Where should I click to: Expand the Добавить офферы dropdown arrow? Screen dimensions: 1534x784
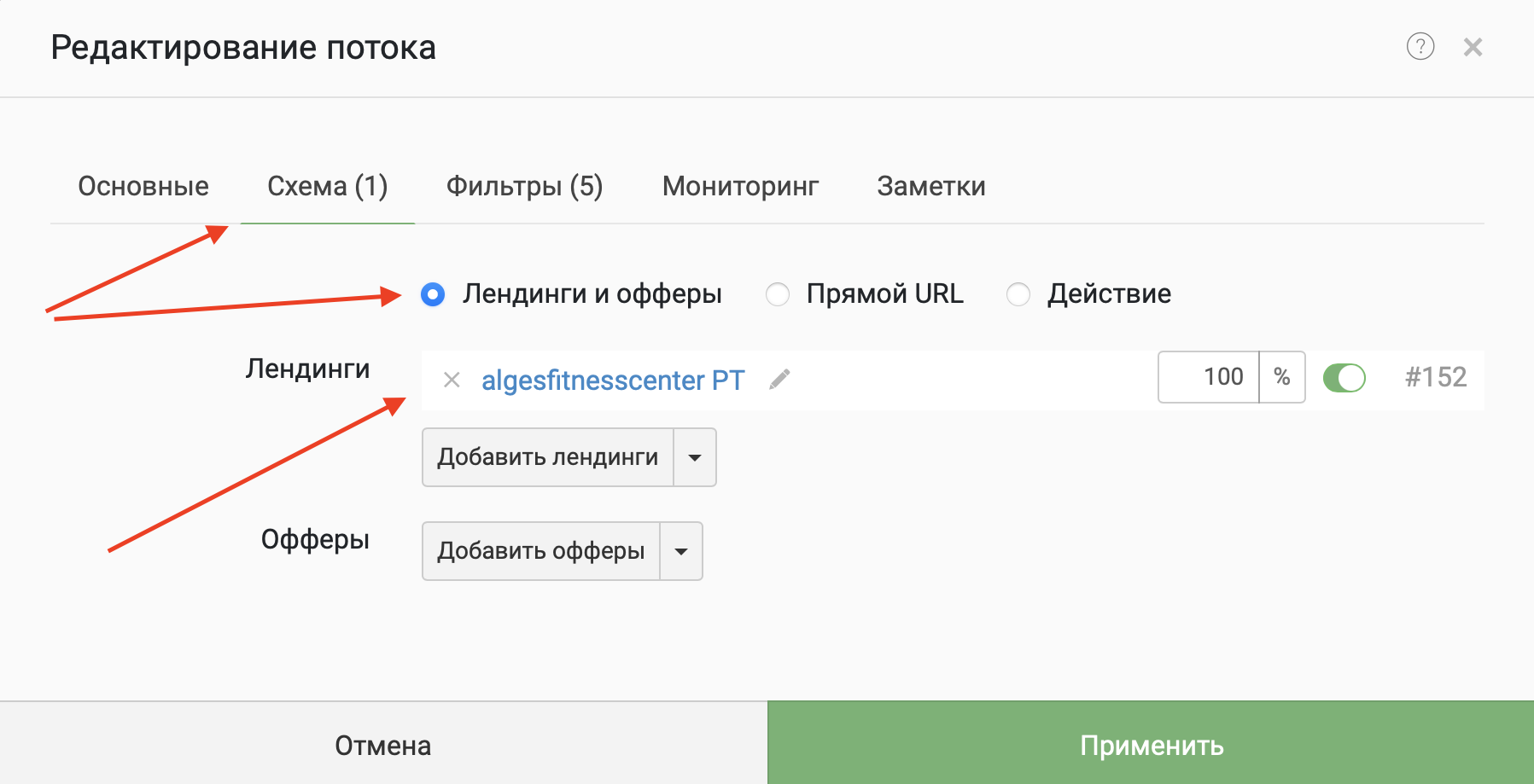click(681, 551)
